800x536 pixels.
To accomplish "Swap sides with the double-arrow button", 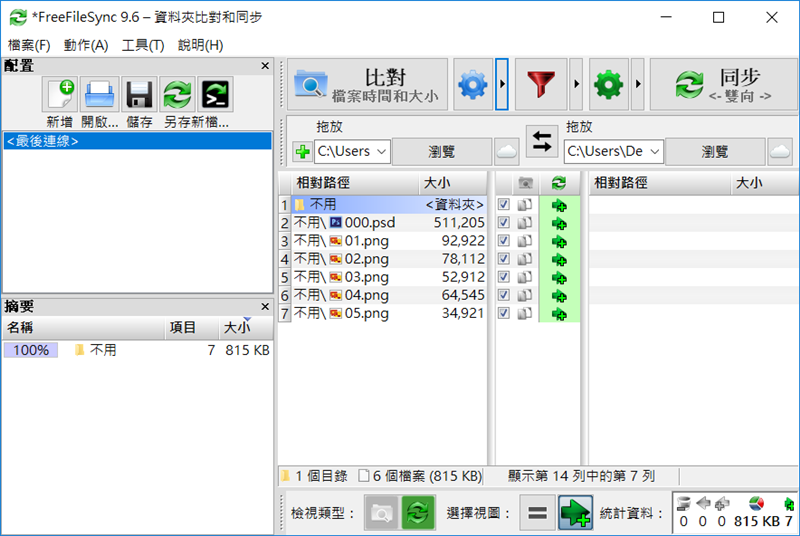I will [x=541, y=141].
